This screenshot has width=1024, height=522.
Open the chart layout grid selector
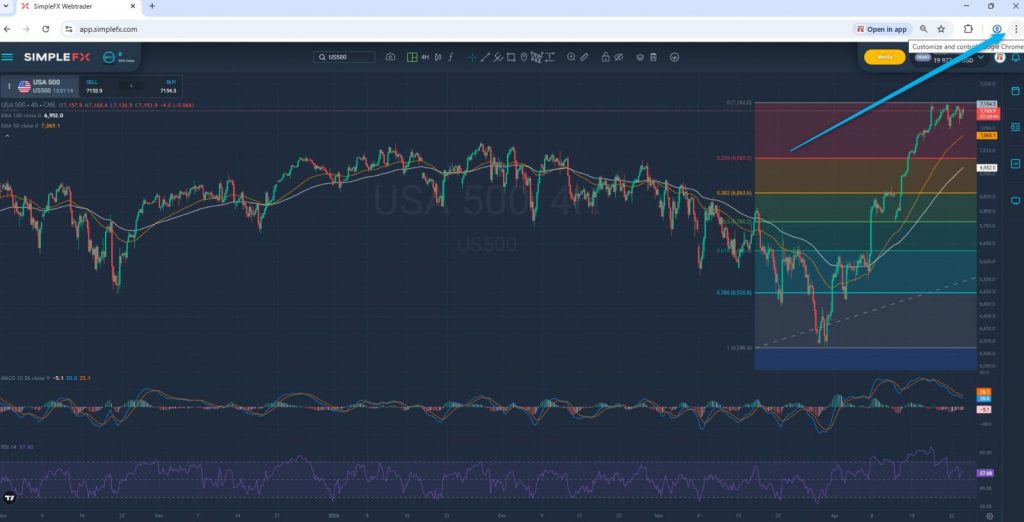pos(411,57)
